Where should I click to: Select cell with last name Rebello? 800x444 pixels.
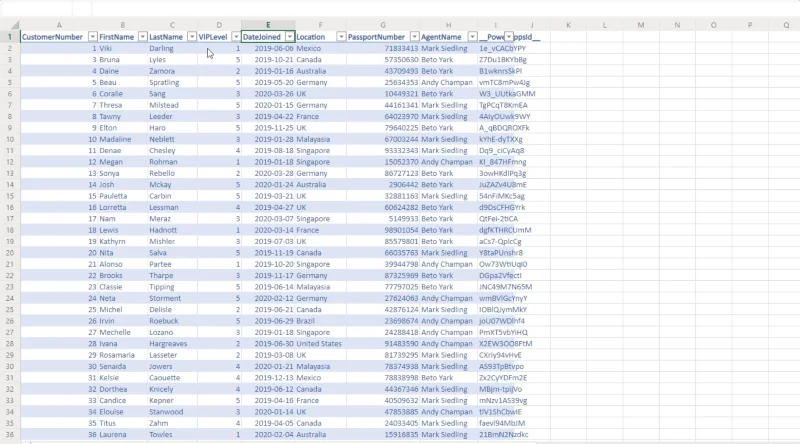point(172,173)
